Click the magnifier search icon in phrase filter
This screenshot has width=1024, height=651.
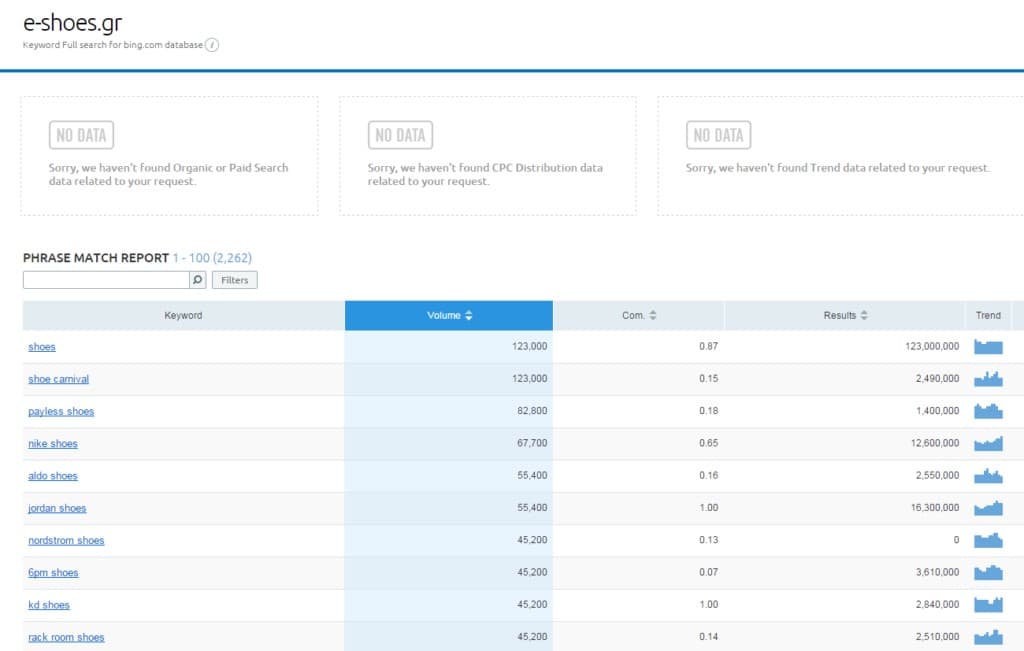(197, 280)
